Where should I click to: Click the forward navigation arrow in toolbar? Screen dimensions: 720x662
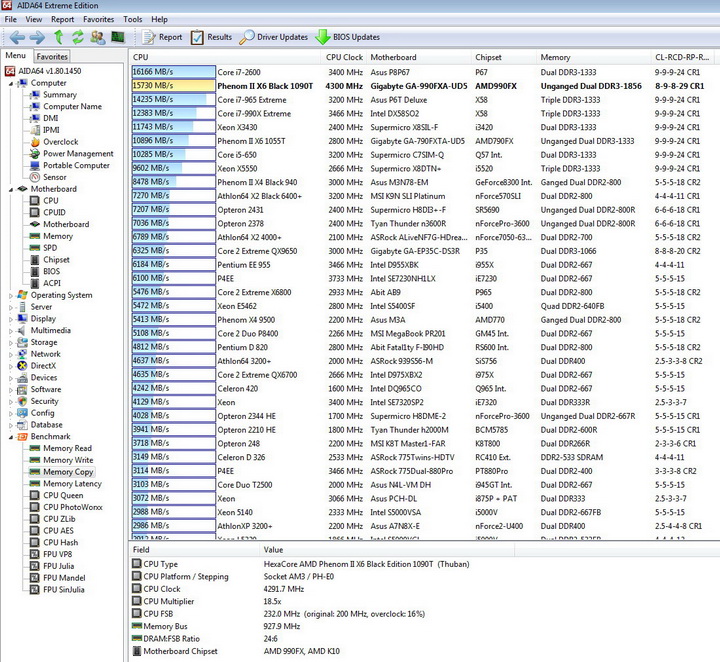tap(37, 37)
